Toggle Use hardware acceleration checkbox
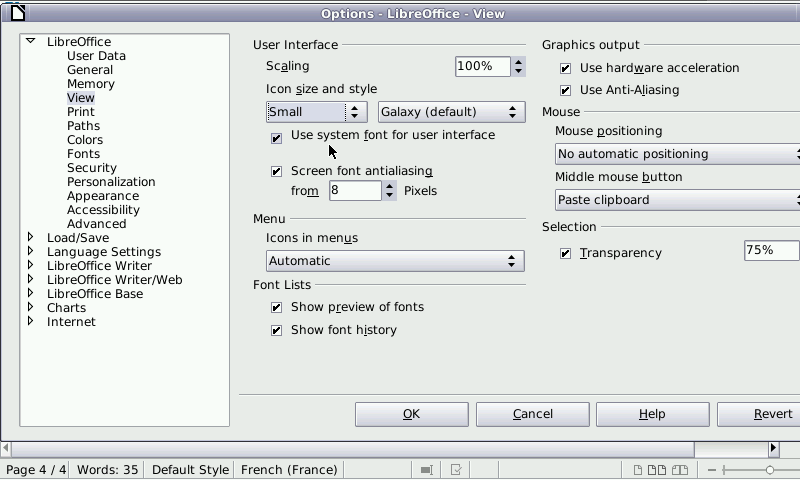Screen dimensions: 800x480 tap(566, 69)
